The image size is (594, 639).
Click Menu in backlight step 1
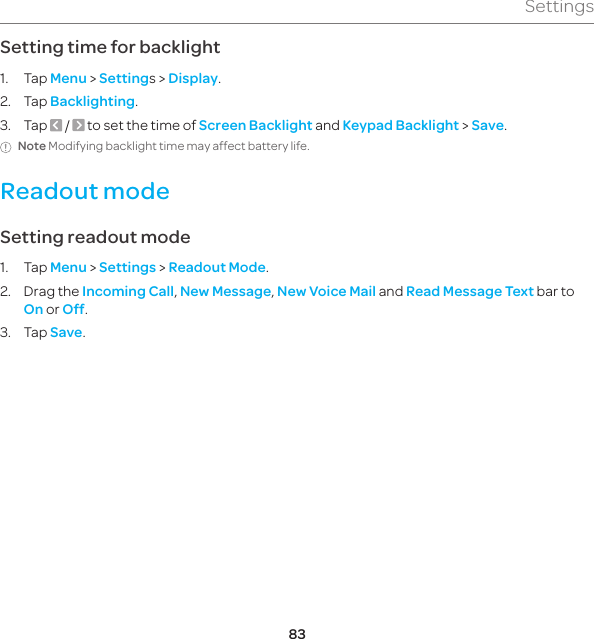point(68,78)
